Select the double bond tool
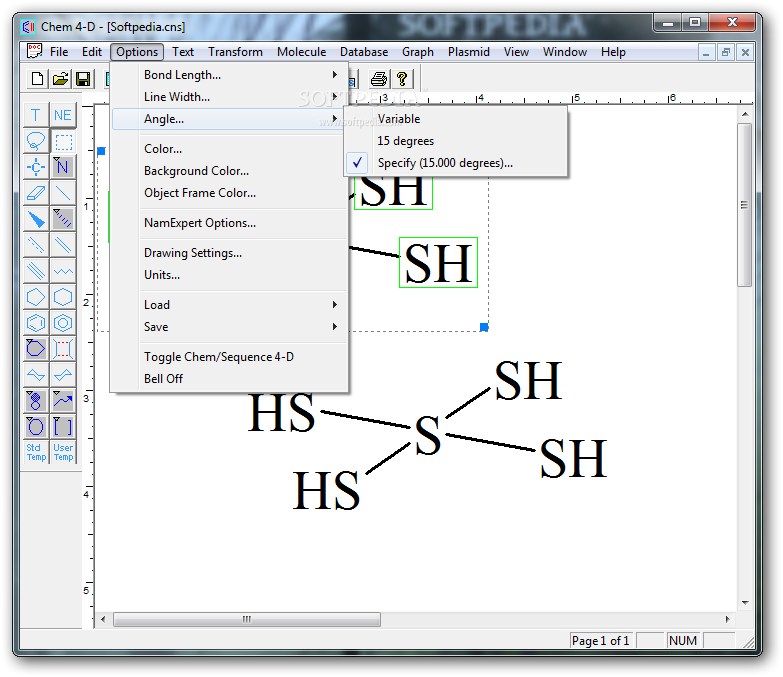 (63, 245)
